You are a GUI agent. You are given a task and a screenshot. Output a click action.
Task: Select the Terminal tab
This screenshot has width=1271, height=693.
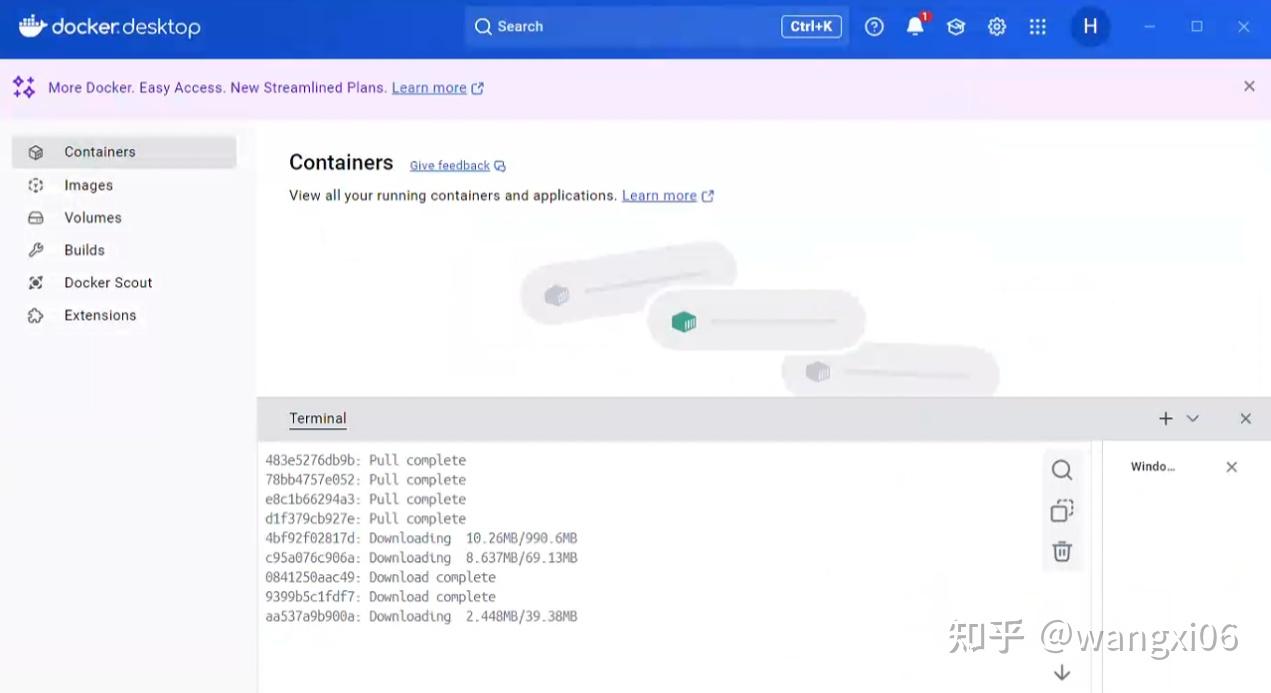[318, 419]
